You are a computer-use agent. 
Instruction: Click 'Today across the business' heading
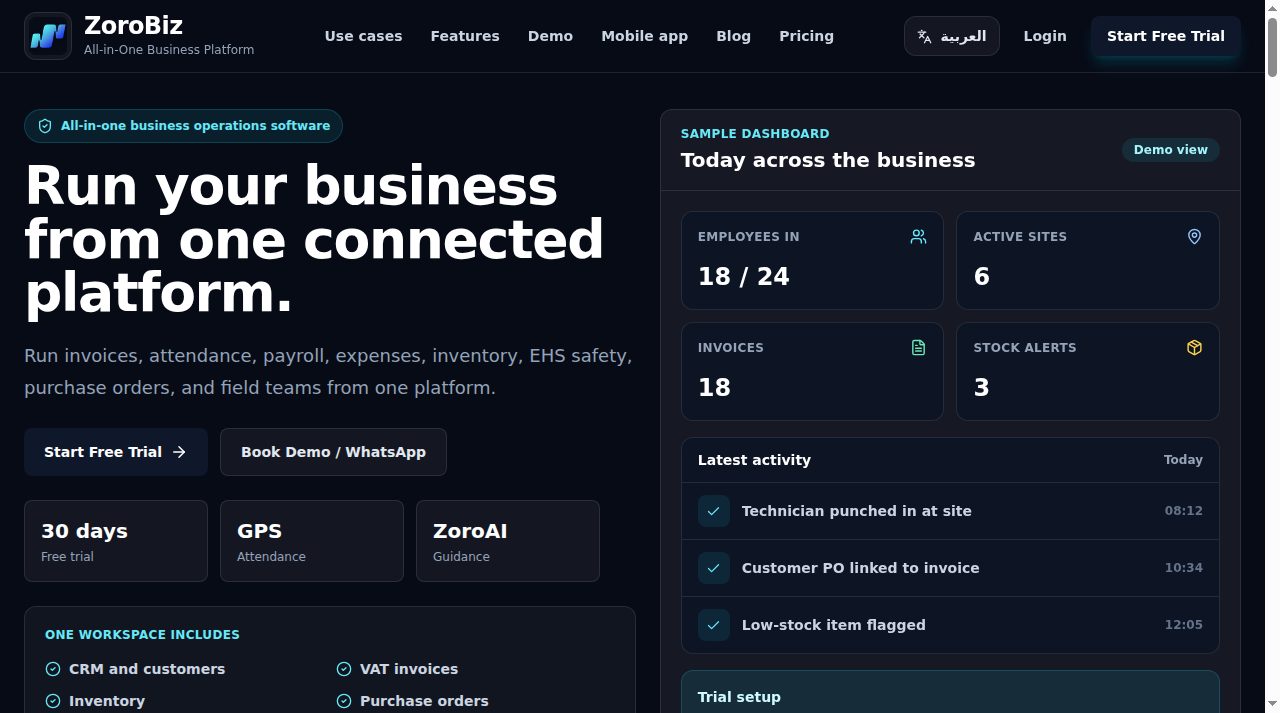point(828,160)
